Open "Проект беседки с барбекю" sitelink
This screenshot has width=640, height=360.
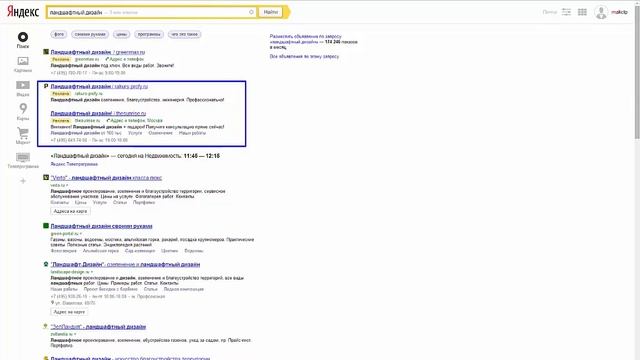[x=111, y=289]
